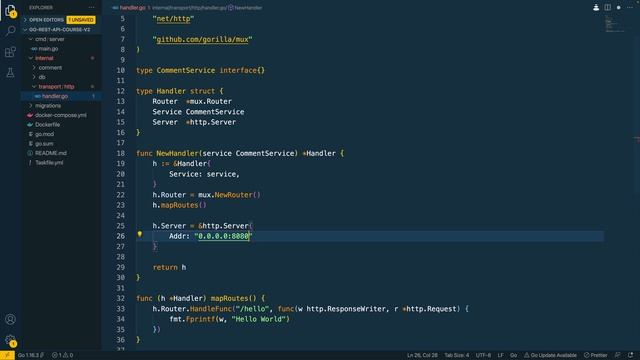
Task: Click "return h" on line 29
Action: pos(169,267)
